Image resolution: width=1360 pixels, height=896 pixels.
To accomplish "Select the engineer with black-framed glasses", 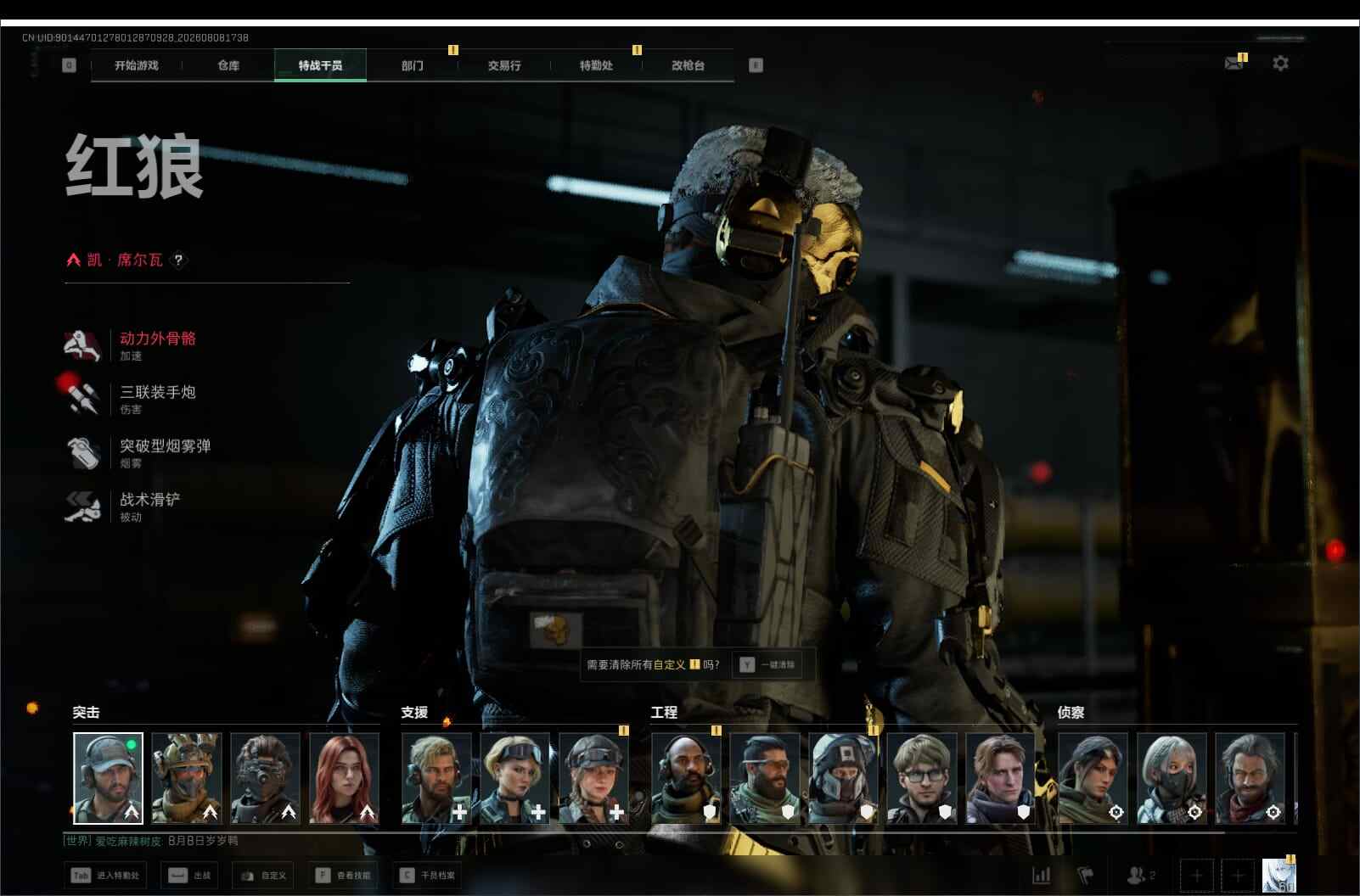I will (922, 778).
